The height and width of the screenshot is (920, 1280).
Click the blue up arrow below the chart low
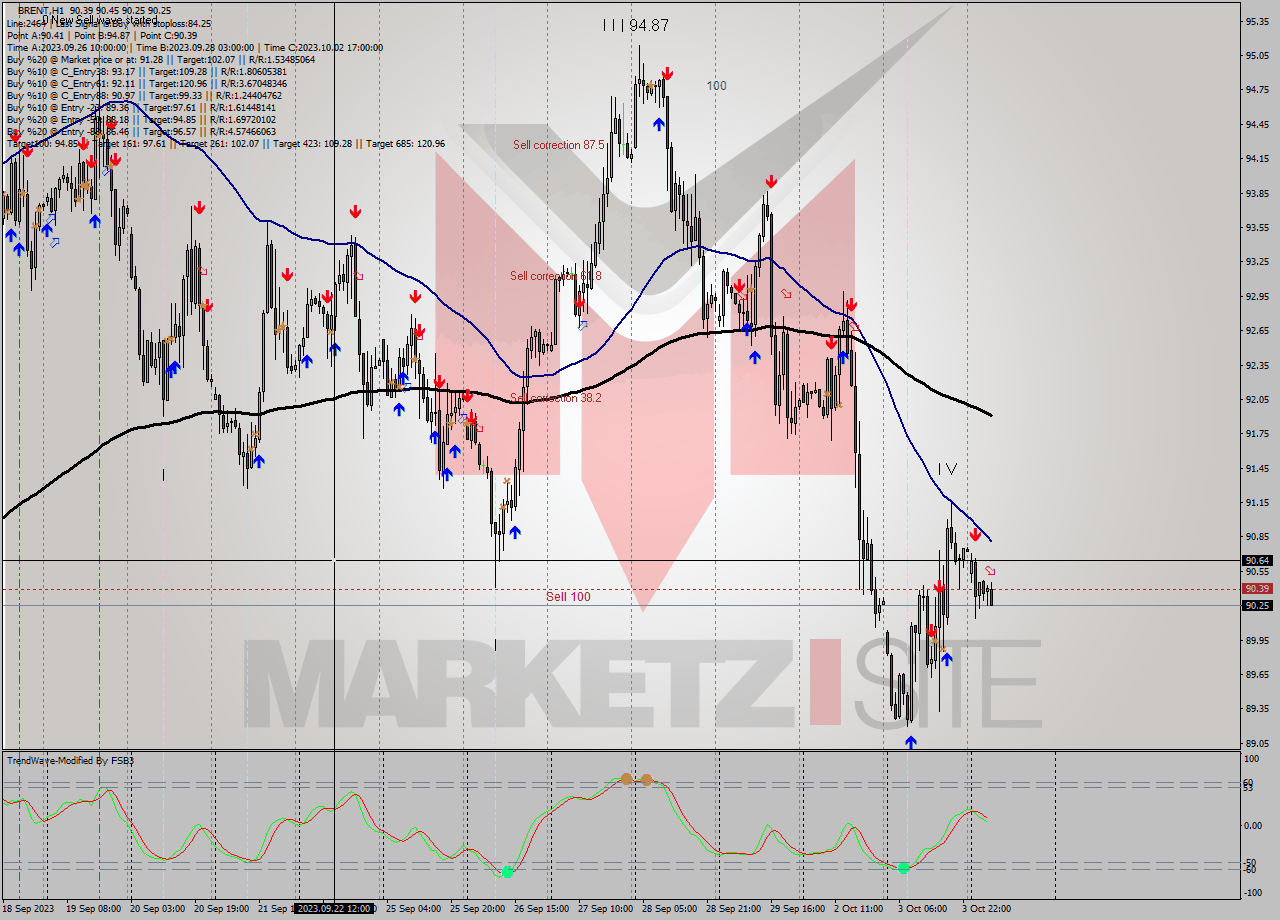[x=910, y=742]
